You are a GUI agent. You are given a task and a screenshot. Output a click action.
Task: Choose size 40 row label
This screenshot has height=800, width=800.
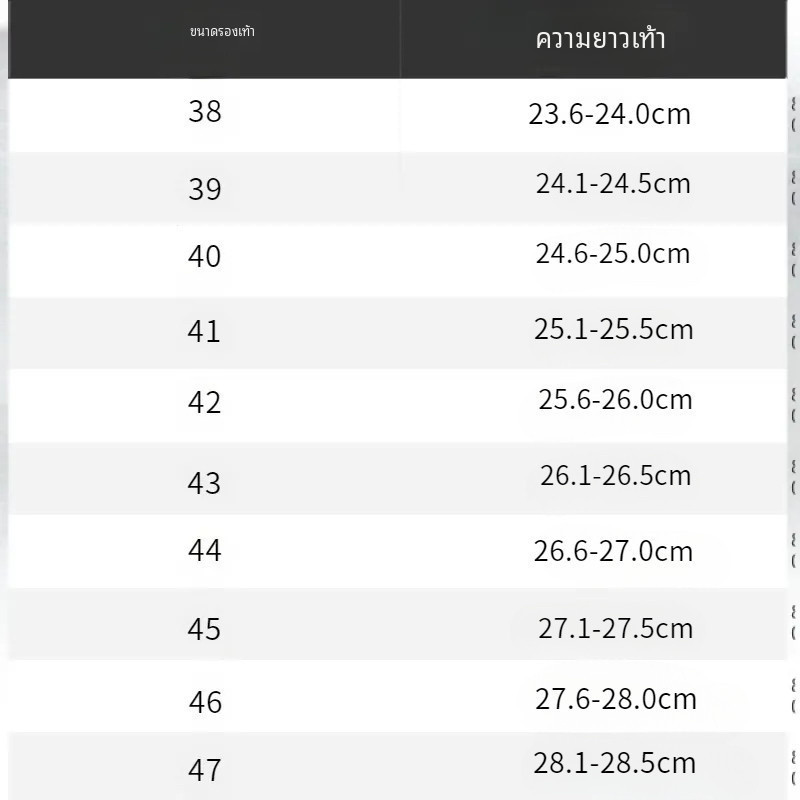205,257
